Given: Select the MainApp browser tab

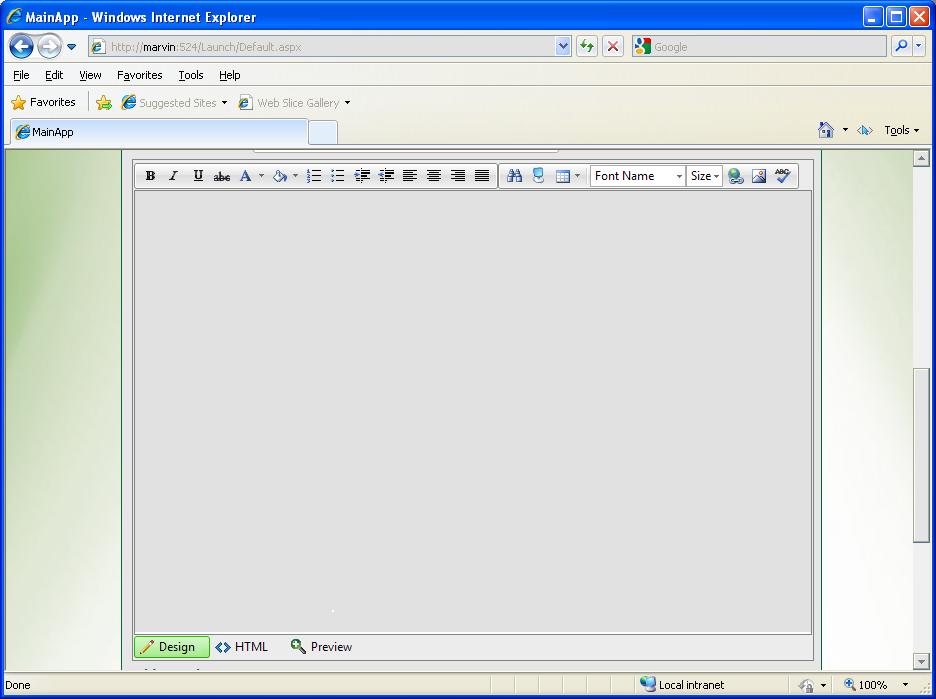Looking at the screenshot, I should coord(159,132).
